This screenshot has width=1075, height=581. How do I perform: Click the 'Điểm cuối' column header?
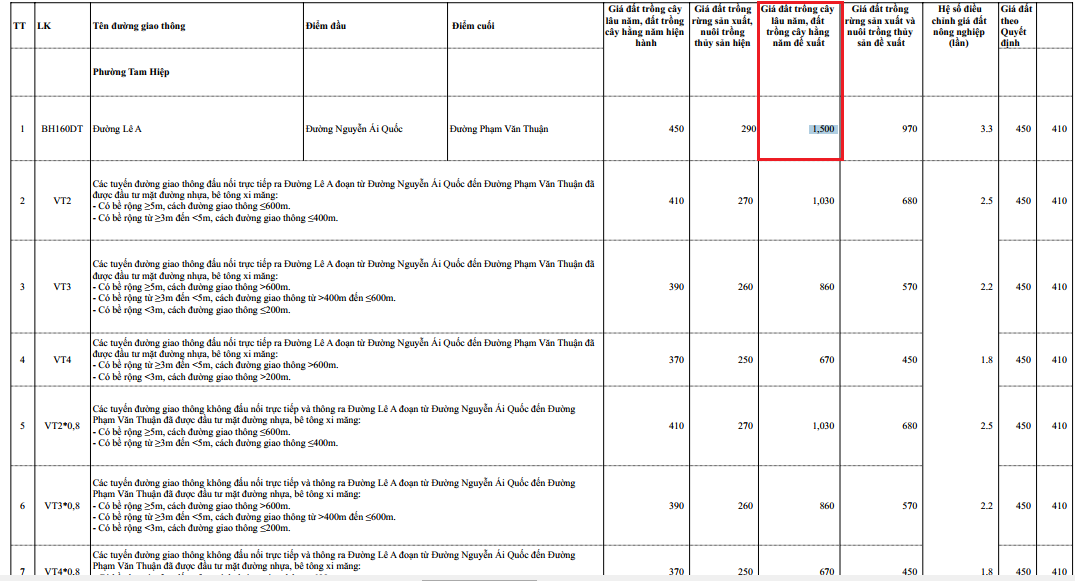tap(472, 25)
